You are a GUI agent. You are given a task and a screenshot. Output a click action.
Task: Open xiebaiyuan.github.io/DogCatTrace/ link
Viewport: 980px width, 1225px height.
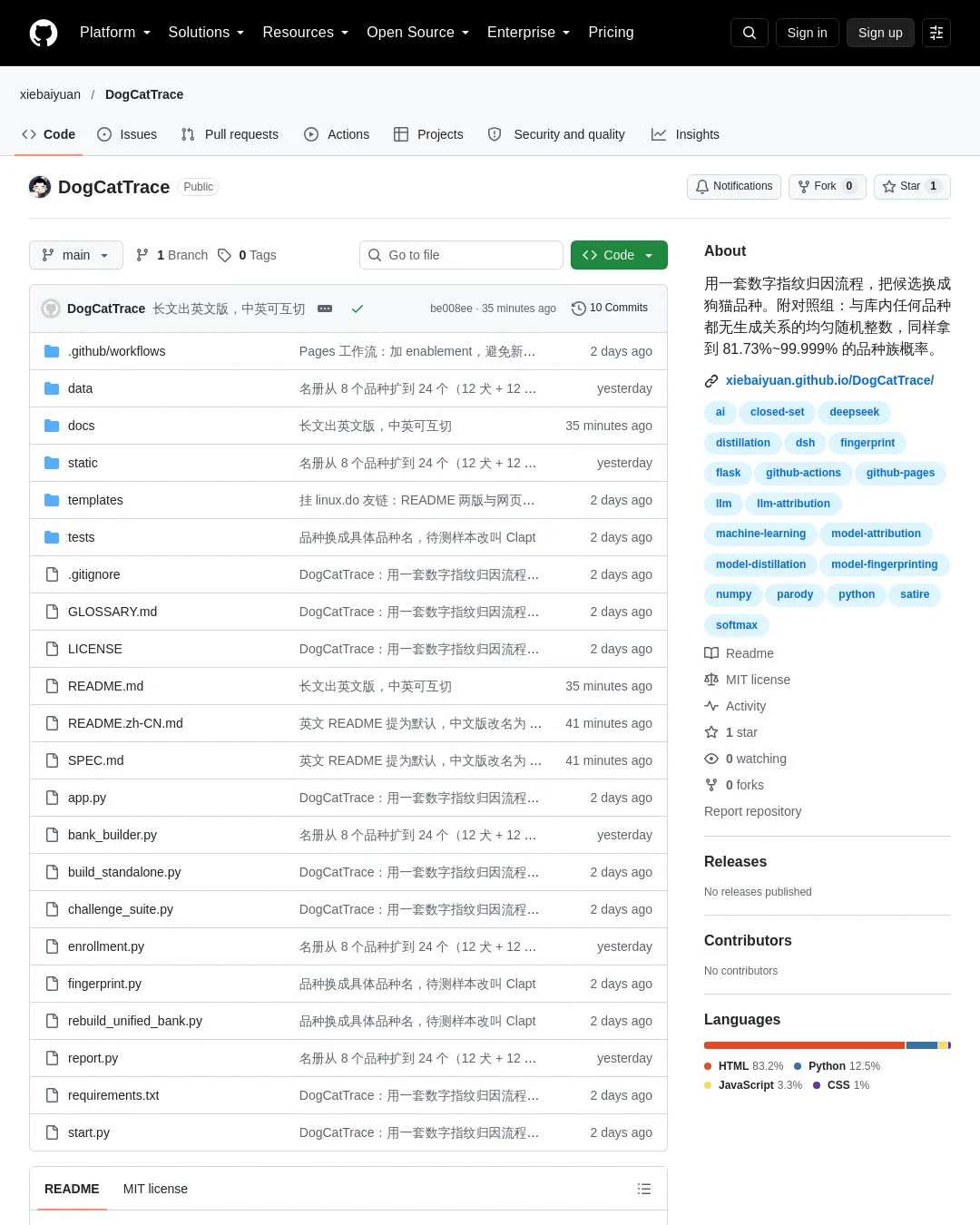tap(829, 380)
